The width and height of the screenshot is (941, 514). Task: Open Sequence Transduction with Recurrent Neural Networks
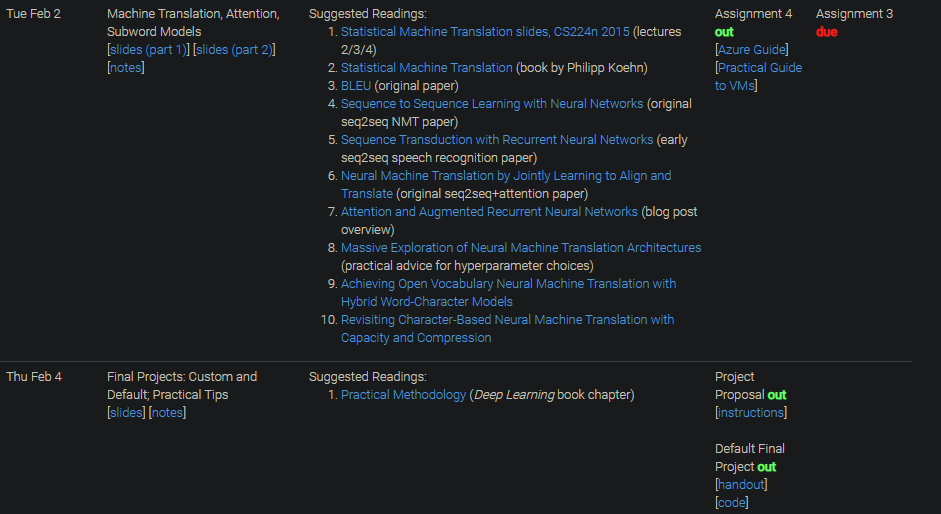tap(497, 140)
